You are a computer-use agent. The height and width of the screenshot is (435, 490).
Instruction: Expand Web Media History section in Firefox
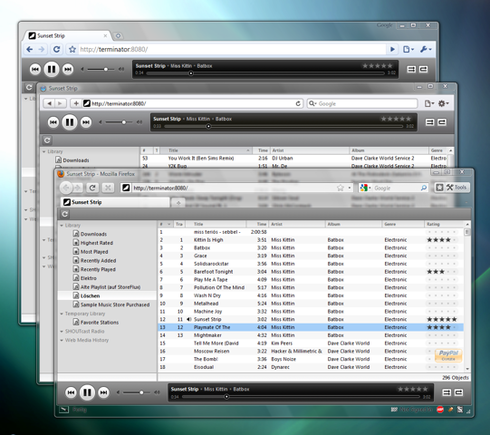(x=62, y=340)
